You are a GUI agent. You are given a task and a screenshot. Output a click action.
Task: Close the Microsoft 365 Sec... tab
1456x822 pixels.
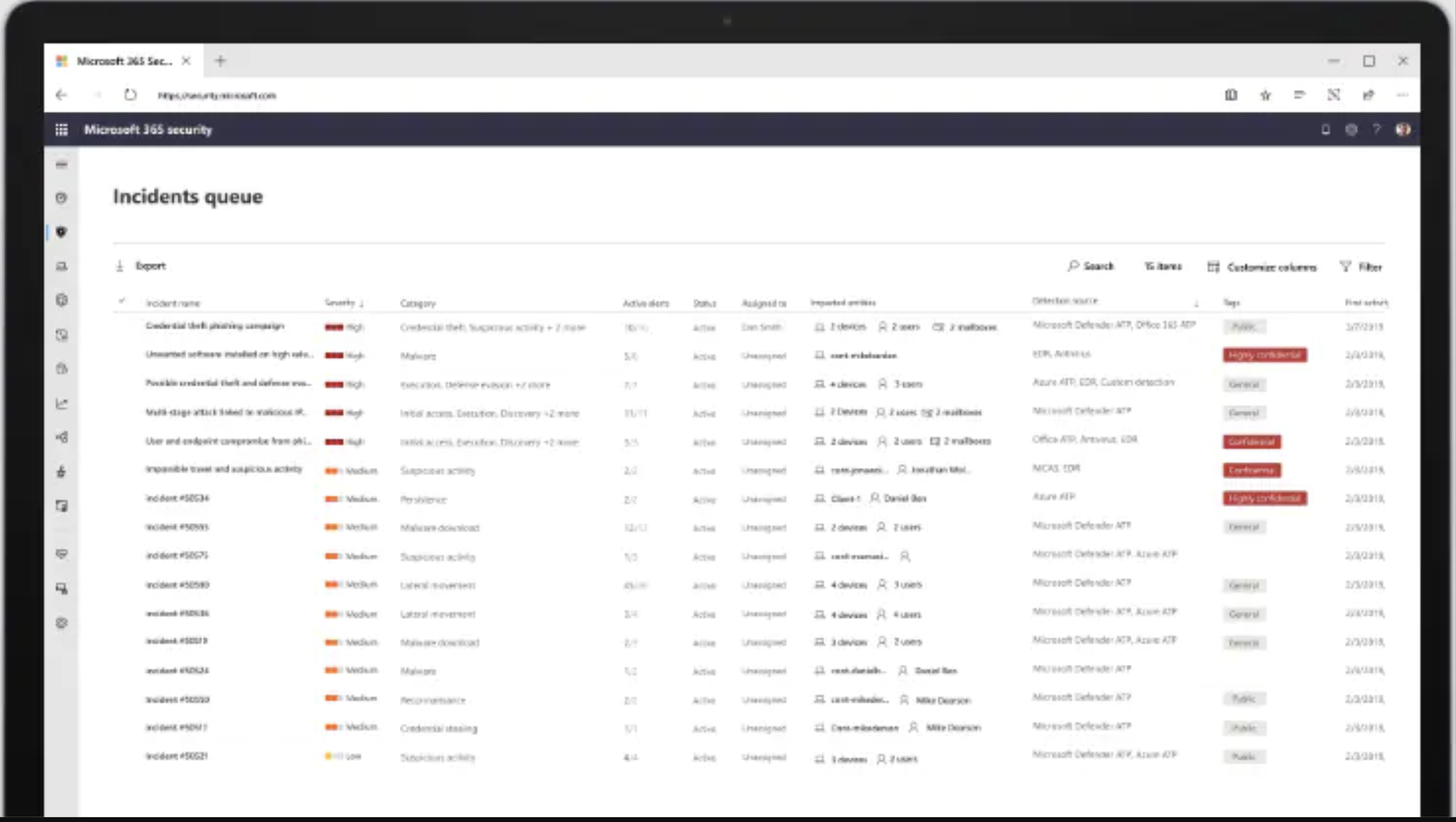[186, 61]
